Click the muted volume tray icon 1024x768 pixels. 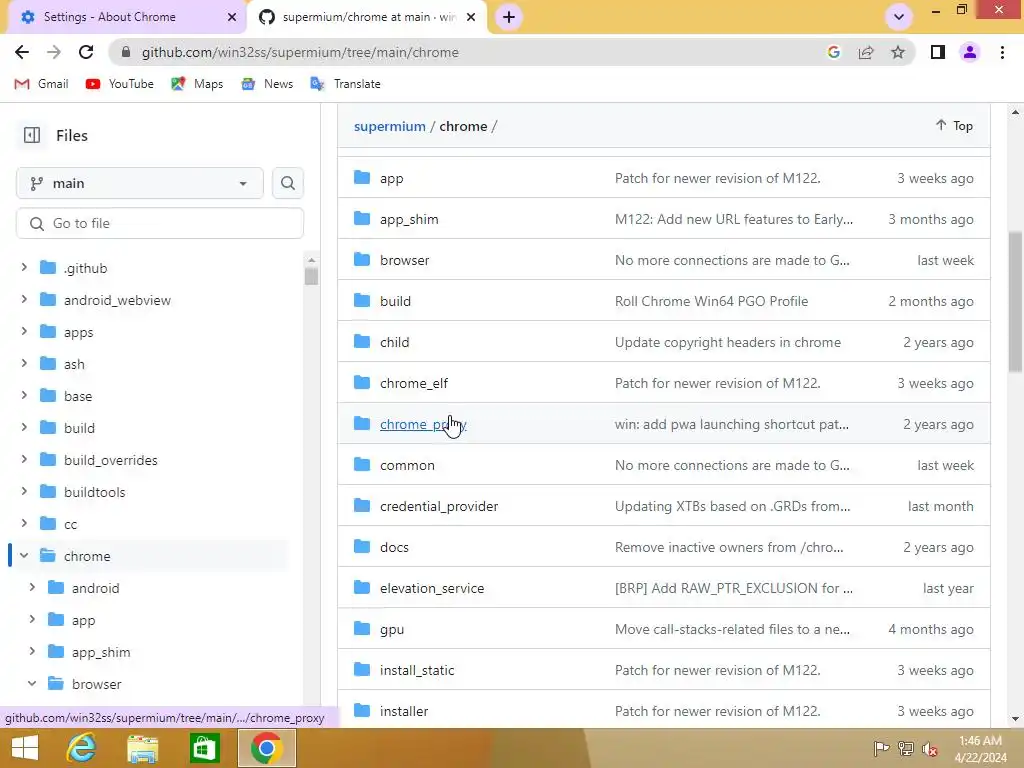coord(930,748)
